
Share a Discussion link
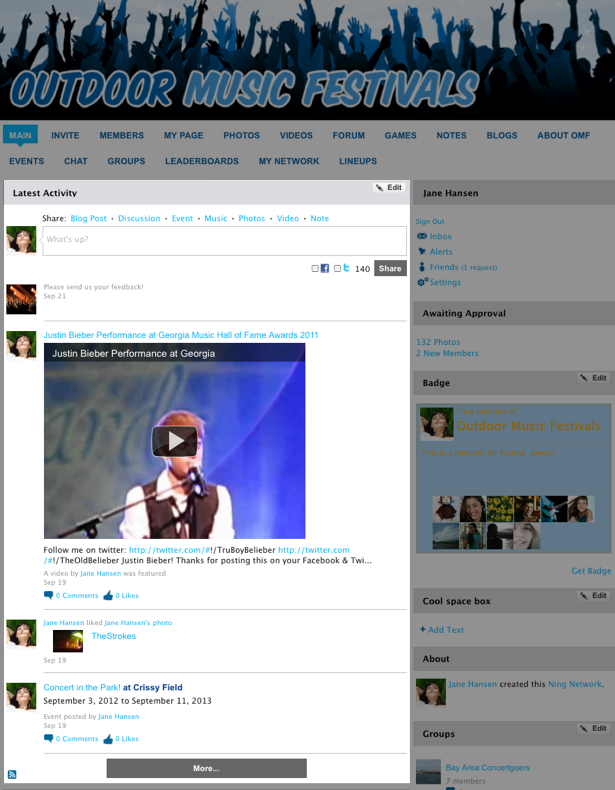(139, 218)
